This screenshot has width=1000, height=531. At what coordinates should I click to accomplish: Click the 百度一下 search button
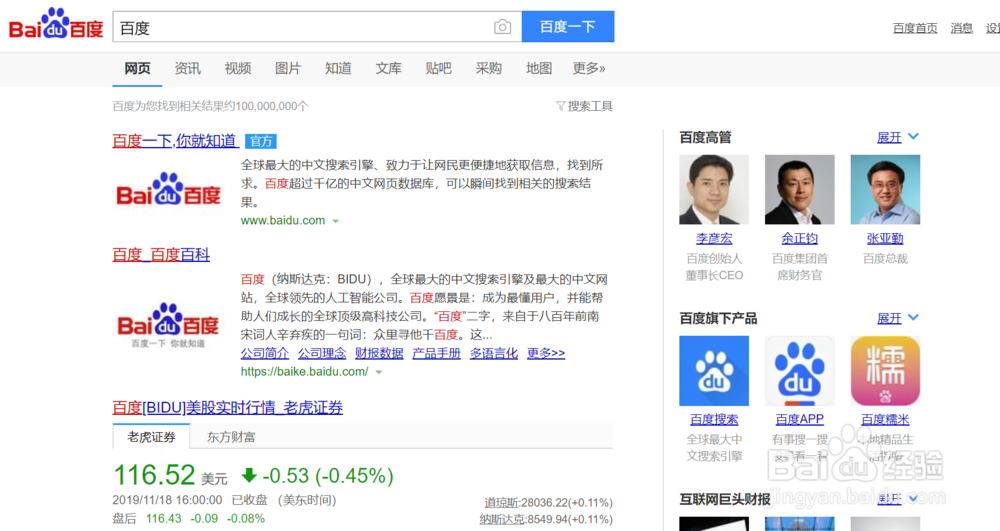tap(568, 27)
